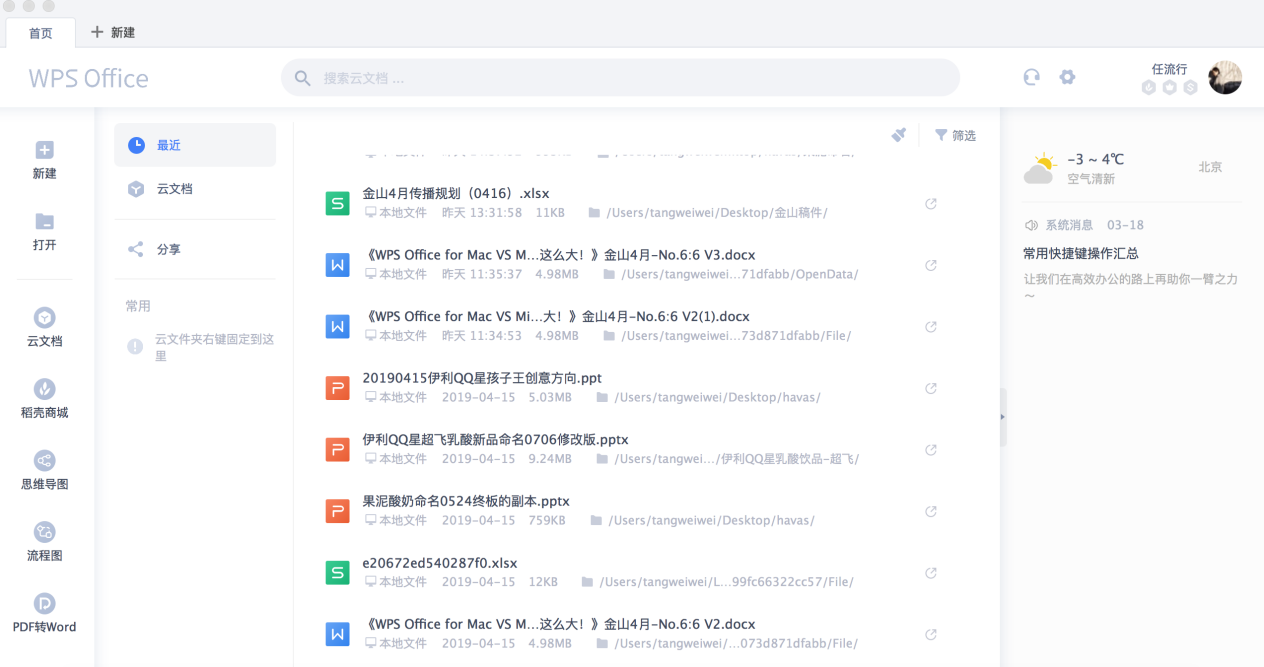
Task: Share icon for 20190415伊利QQ星孩子王创意方向.ppt
Action: [931, 388]
